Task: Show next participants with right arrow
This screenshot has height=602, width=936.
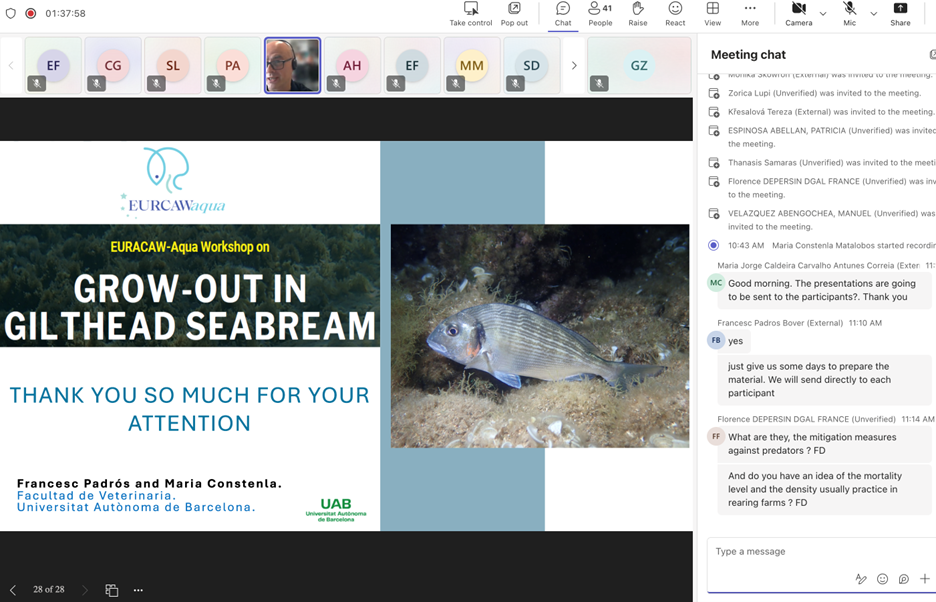Action: [x=574, y=66]
